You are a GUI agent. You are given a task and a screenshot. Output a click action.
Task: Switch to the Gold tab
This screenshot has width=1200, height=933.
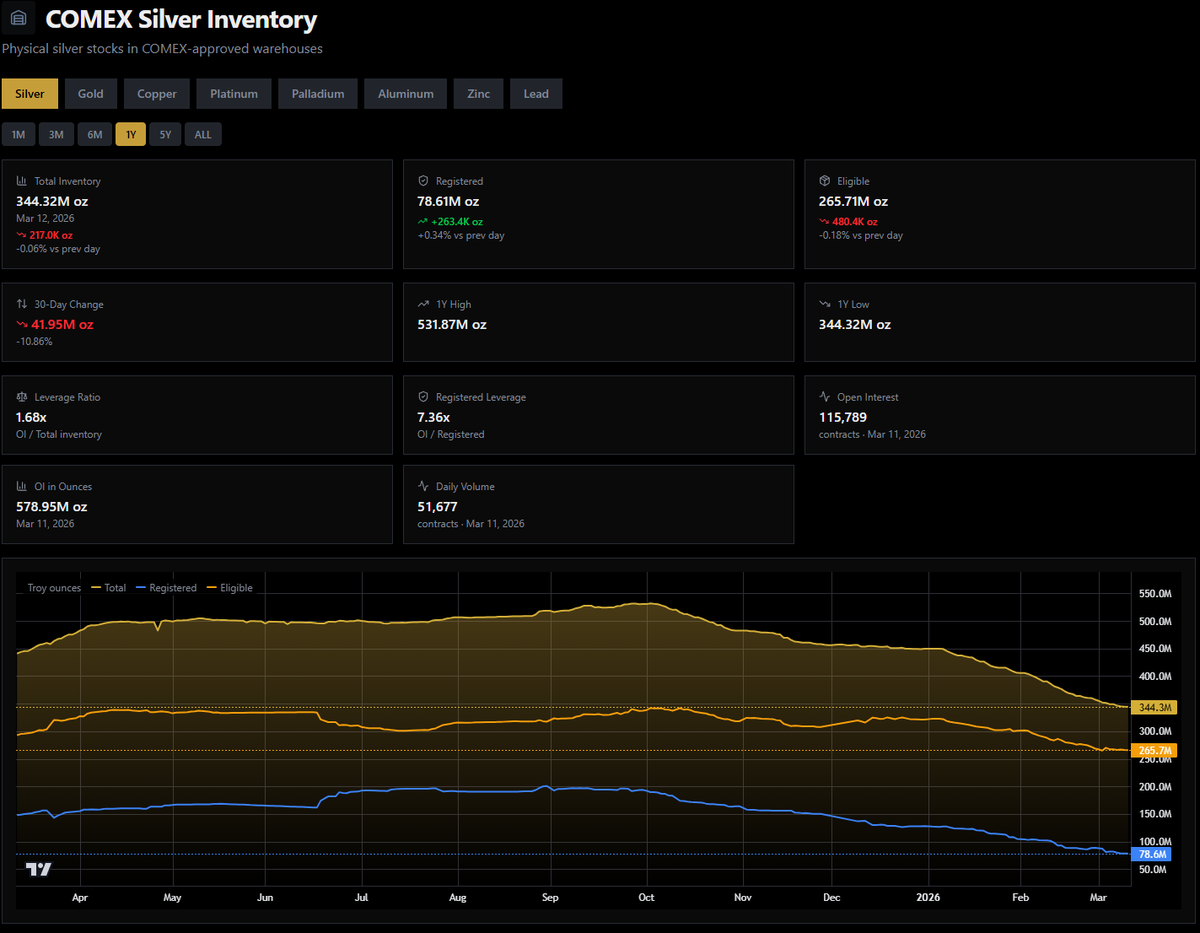[x=91, y=94]
